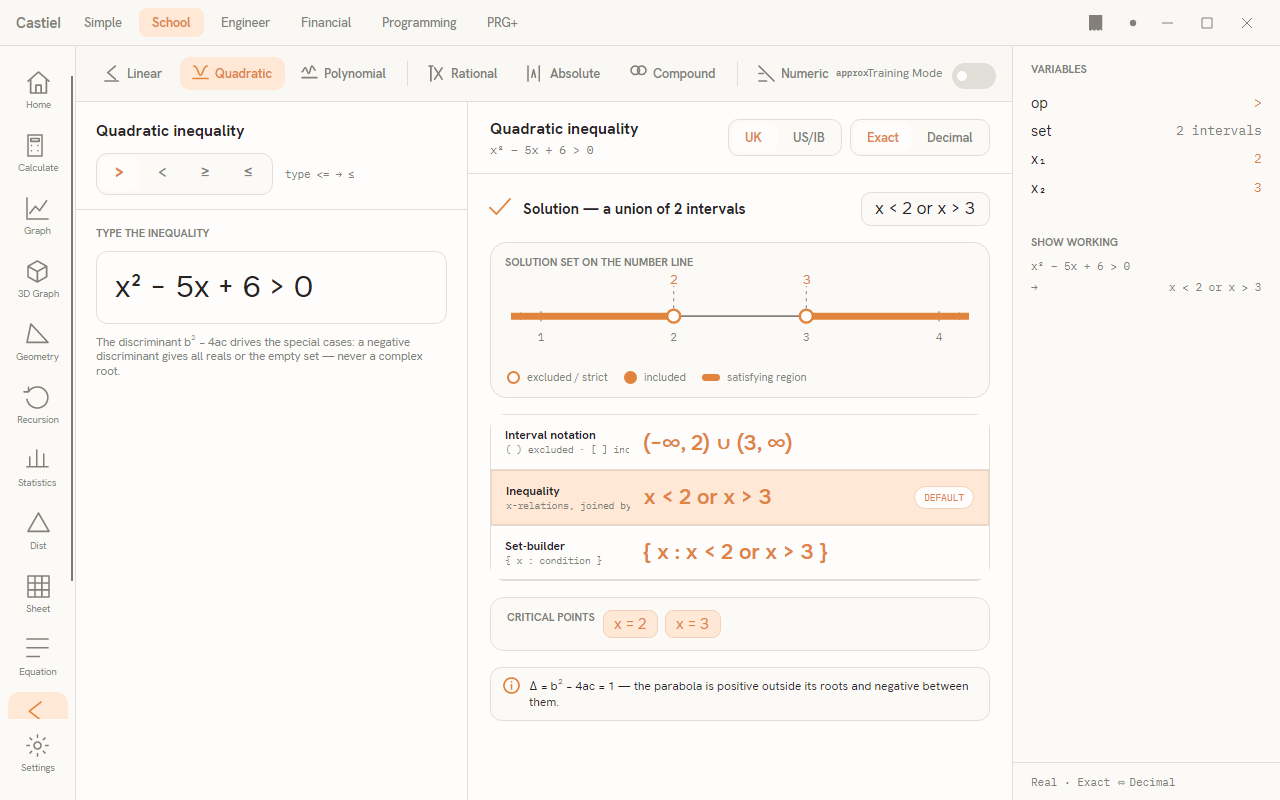Screen dimensions: 1280x800
Task: Click the inequality input field
Action: click(x=271, y=287)
